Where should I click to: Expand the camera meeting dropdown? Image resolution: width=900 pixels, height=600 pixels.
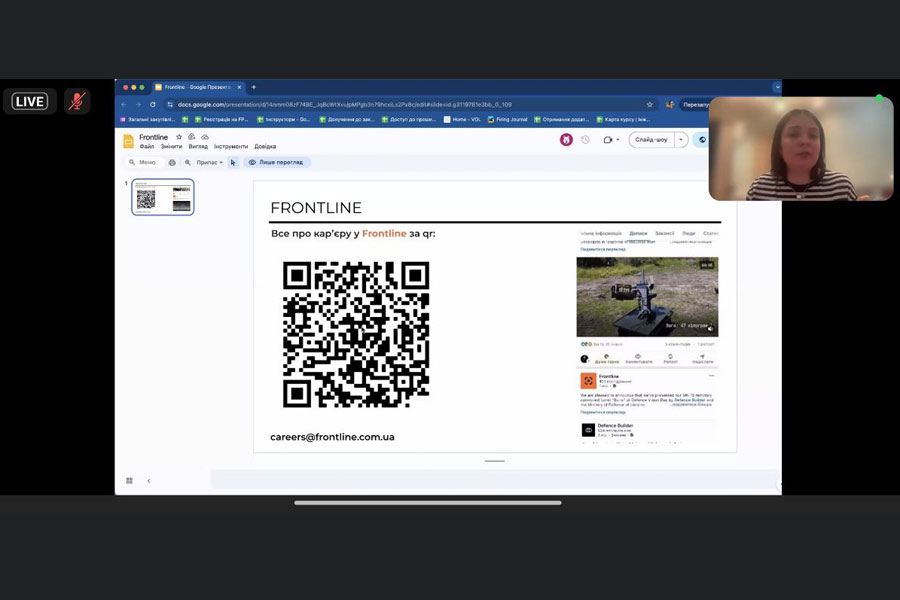[618, 140]
